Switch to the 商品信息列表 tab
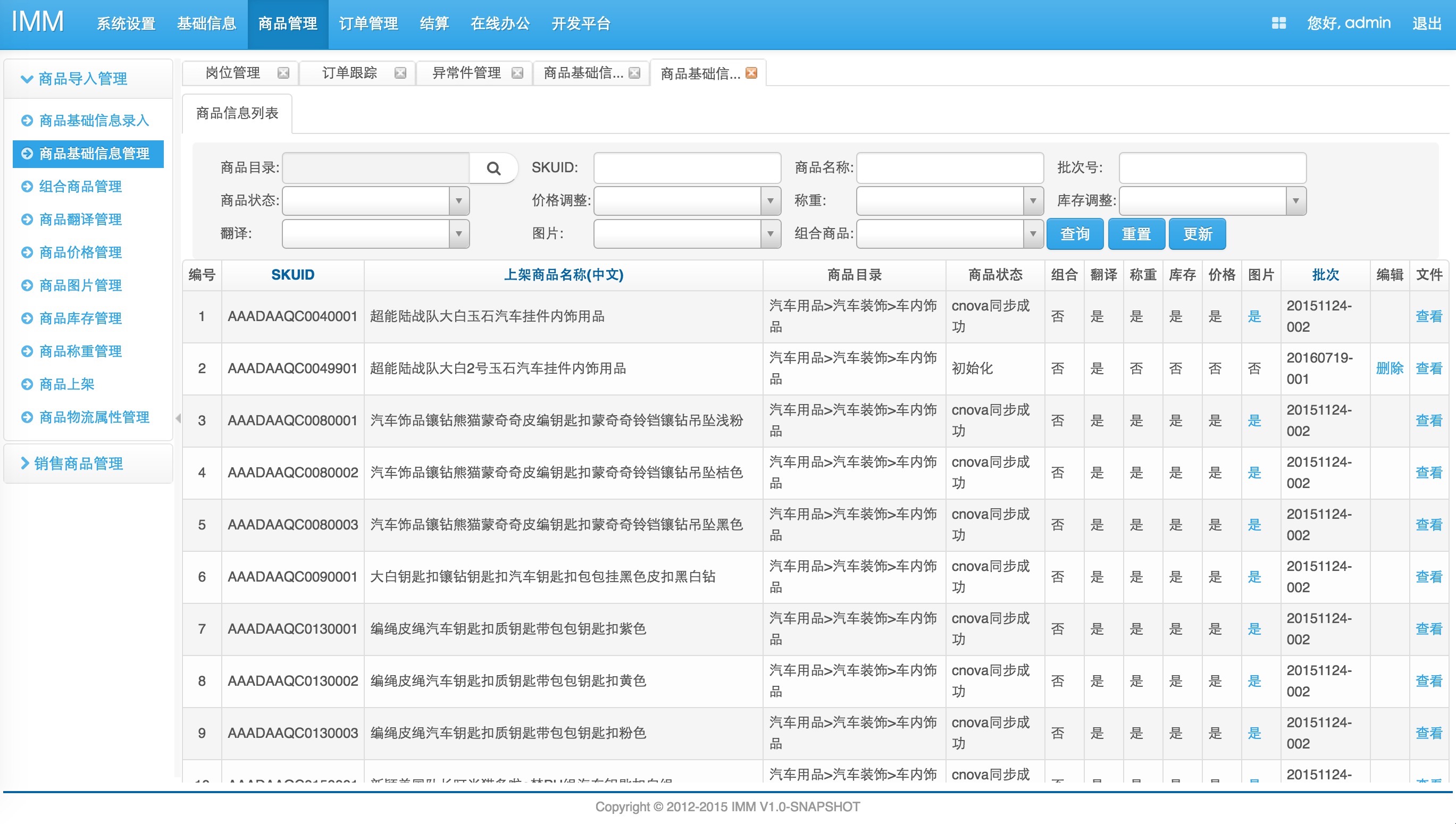The height and width of the screenshot is (824, 1456). (x=237, y=114)
